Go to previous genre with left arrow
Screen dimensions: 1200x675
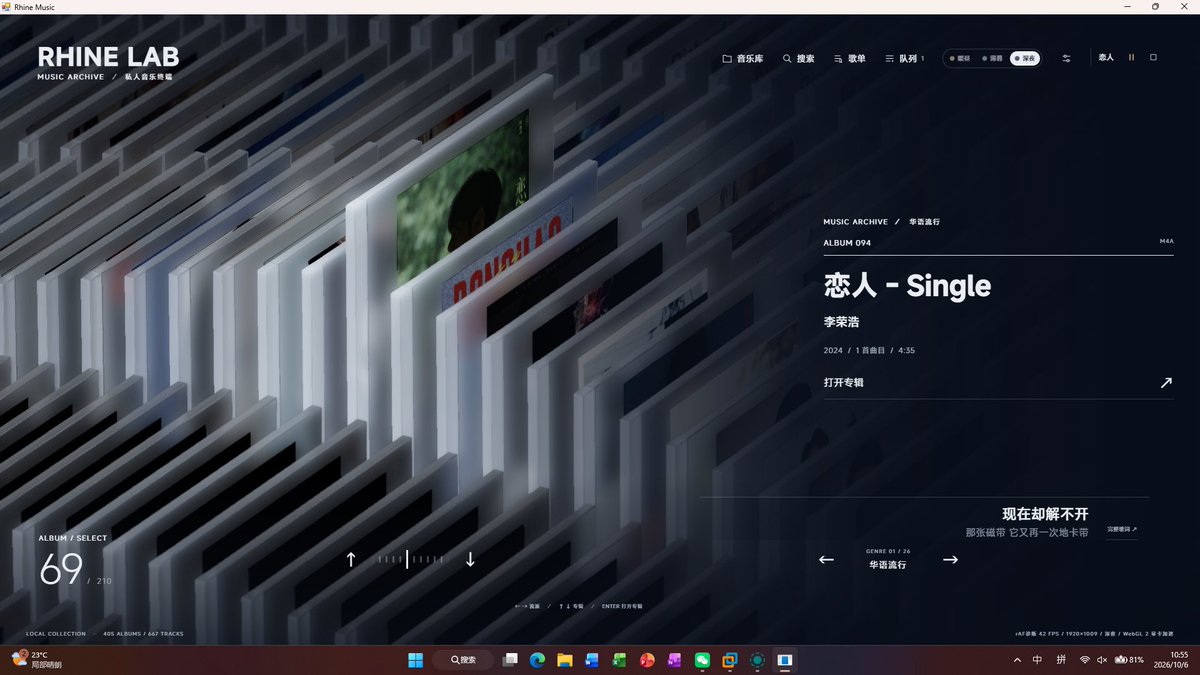click(826, 560)
